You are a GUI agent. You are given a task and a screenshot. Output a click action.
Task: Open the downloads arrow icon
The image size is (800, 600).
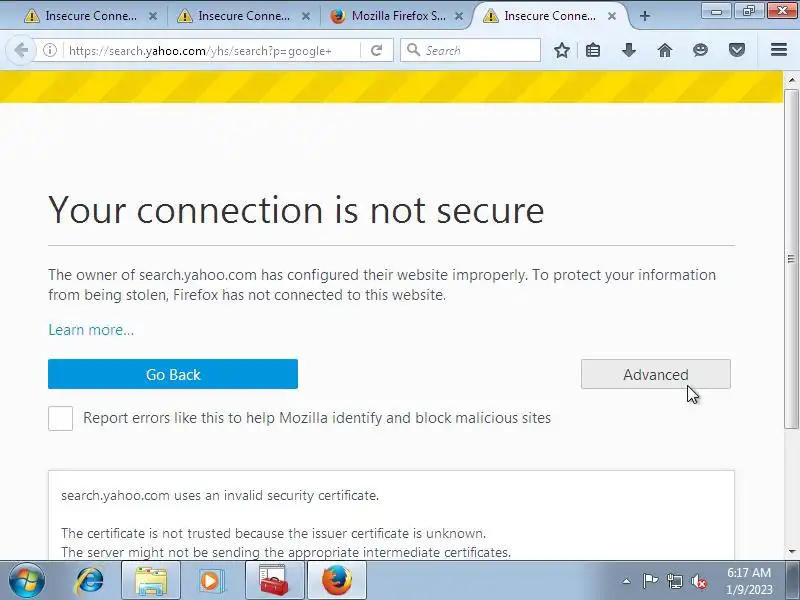click(629, 50)
